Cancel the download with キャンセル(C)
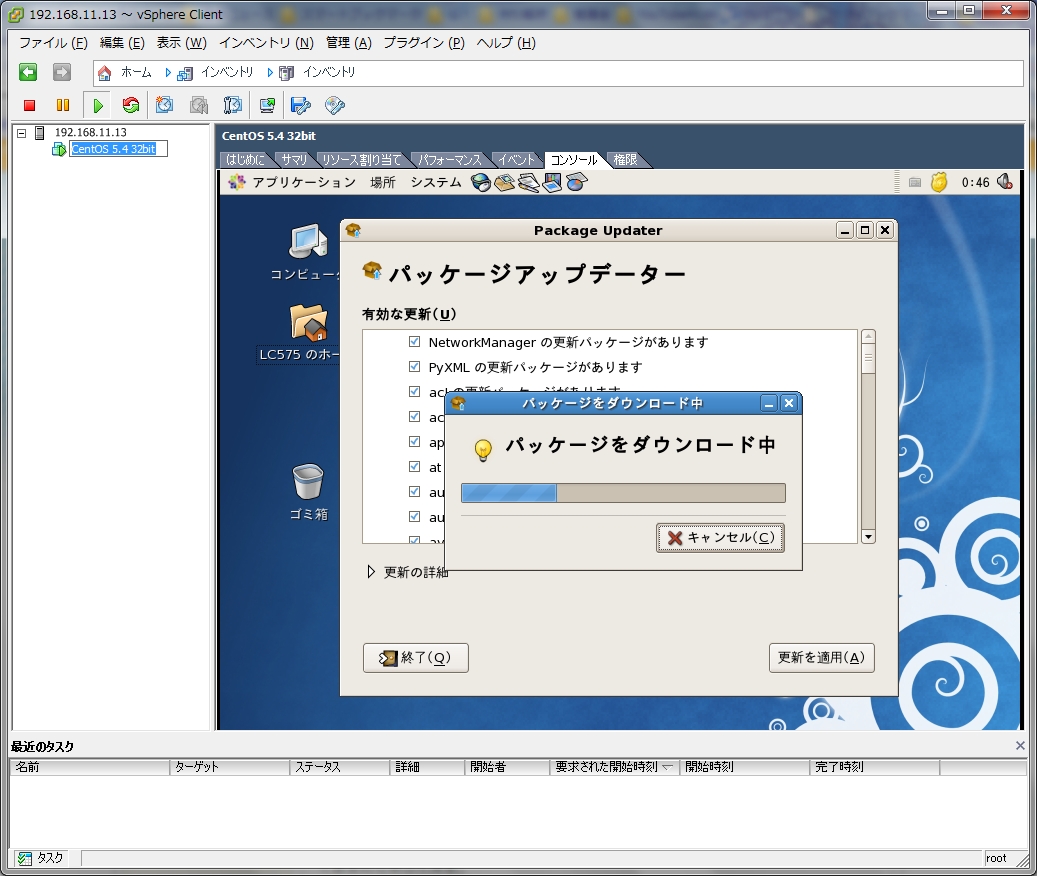 click(720, 538)
